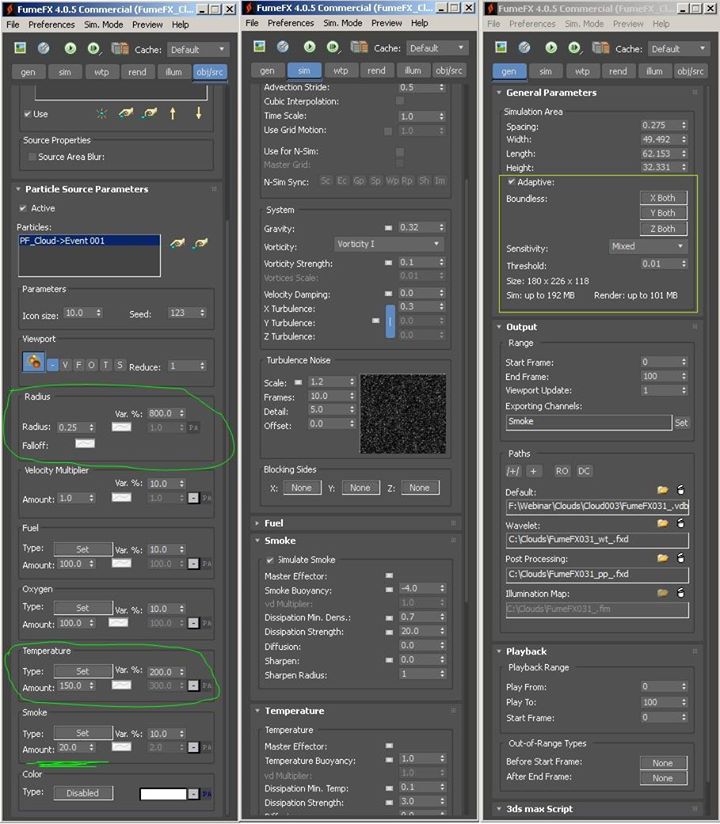Viewport: 720px width, 824px height.
Task: Enable Cubic Interpolation checkbox
Action: point(400,101)
